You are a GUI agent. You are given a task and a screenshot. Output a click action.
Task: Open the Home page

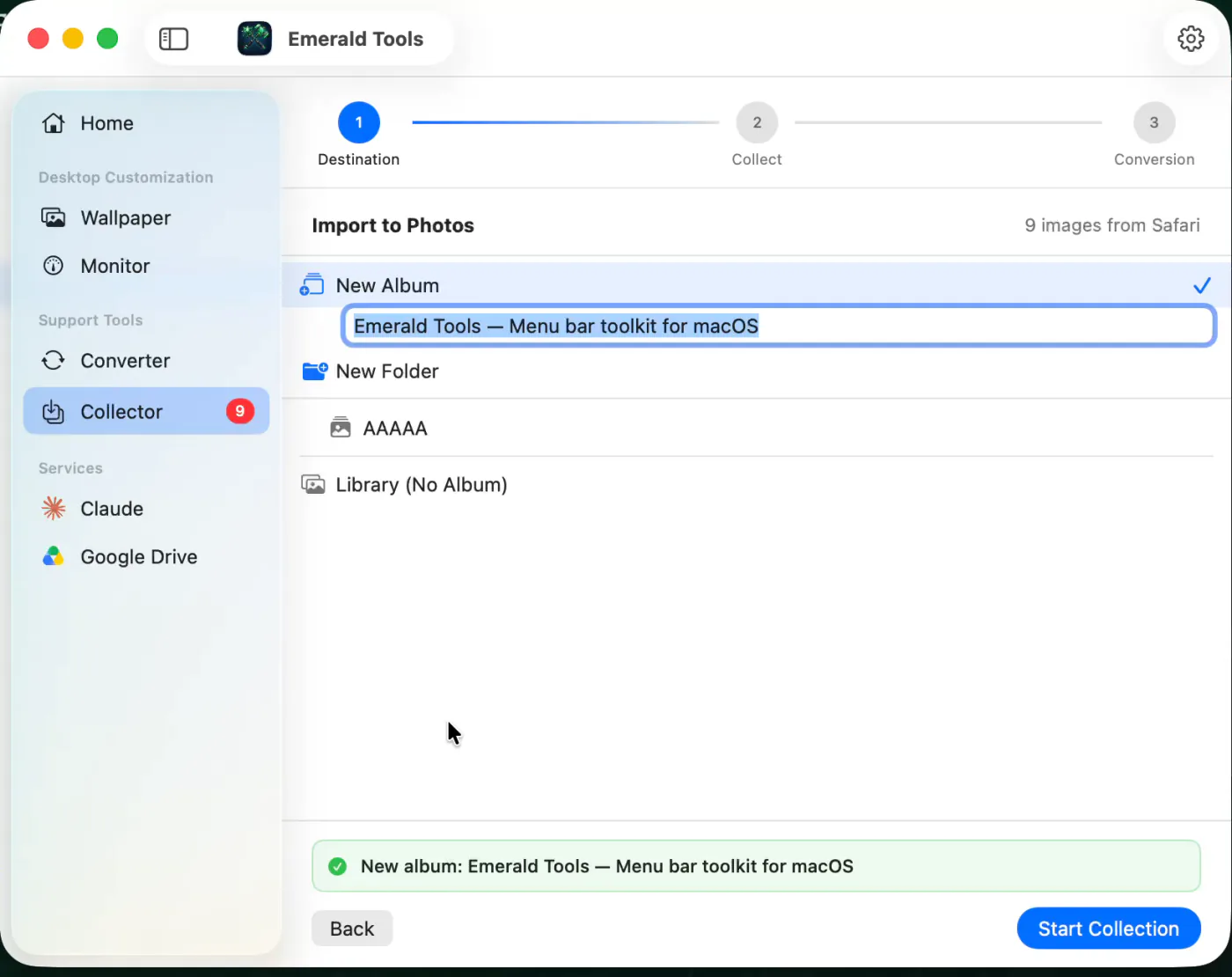point(146,123)
